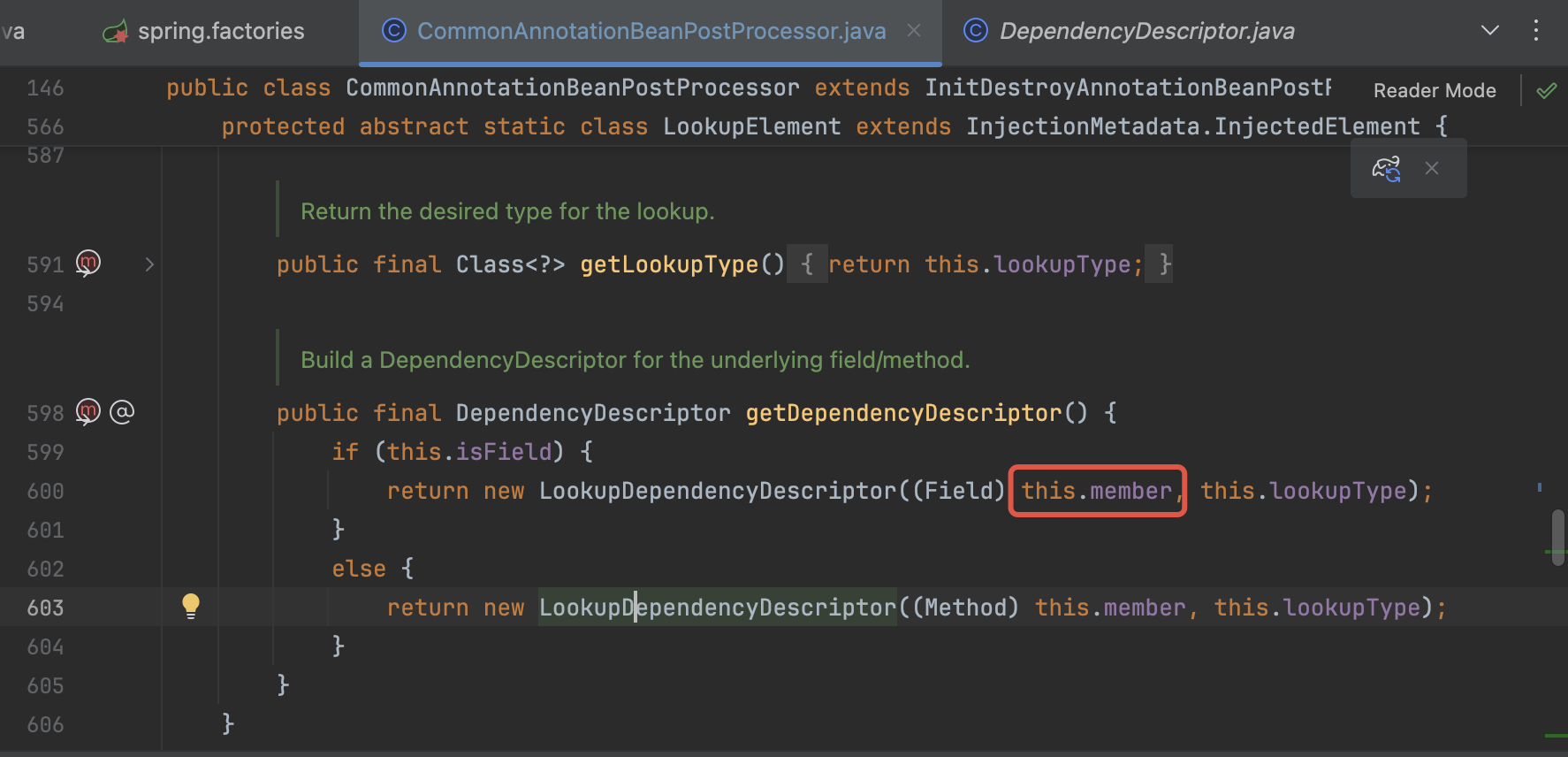Click the editor vertical scrollbar thumb
The width and height of the screenshot is (1568, 757).
[1558, 537]
